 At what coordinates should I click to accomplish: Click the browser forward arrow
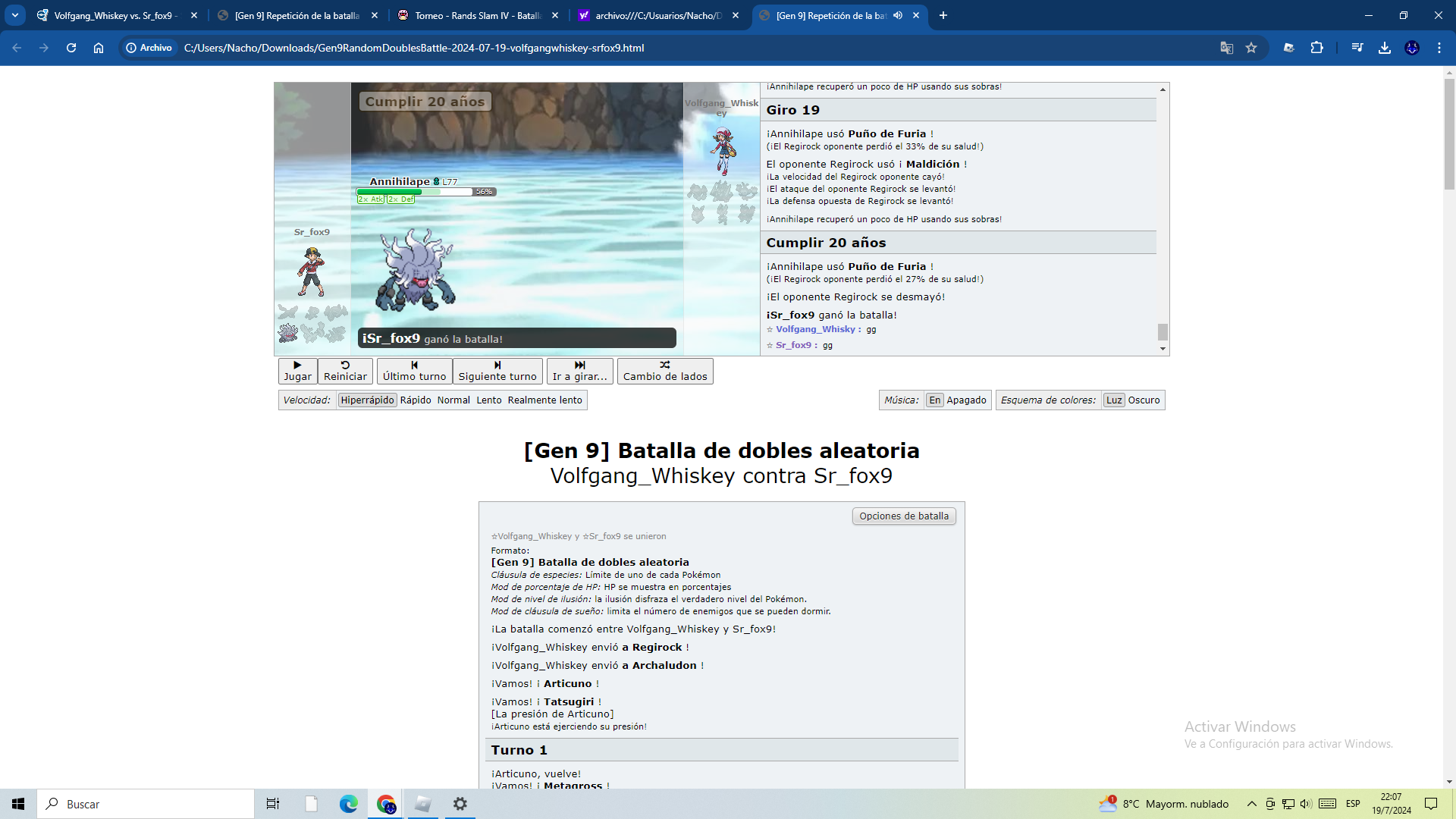tap(44, 48)
